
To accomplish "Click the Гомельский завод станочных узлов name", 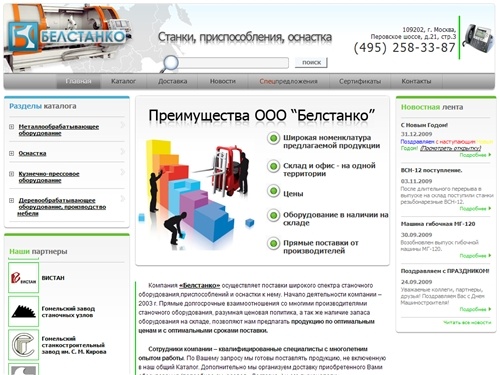I will pyautogui.click(x=68, y=312).
